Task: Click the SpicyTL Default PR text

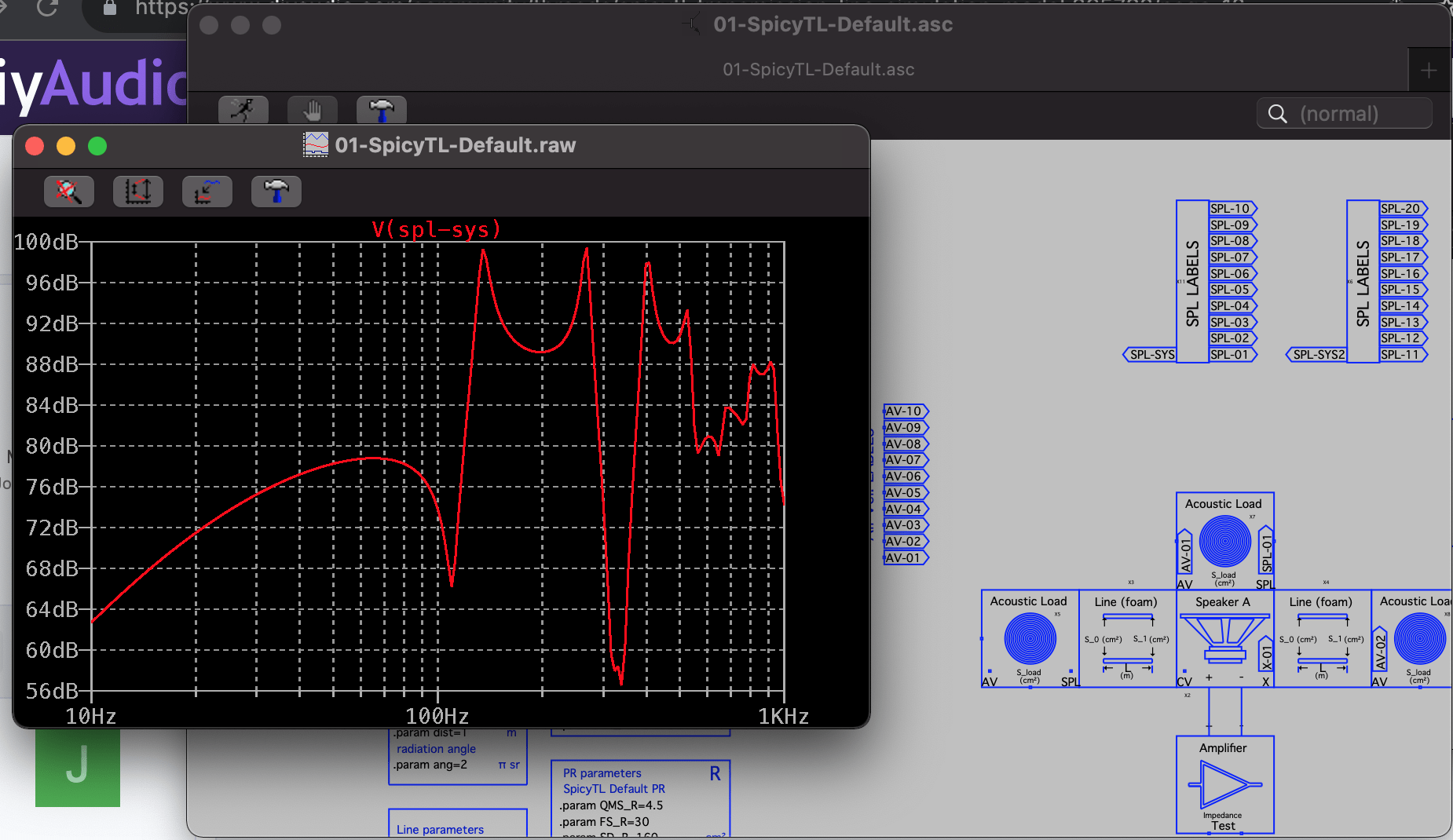Action: pyautogui.click(x=613, y=789)
